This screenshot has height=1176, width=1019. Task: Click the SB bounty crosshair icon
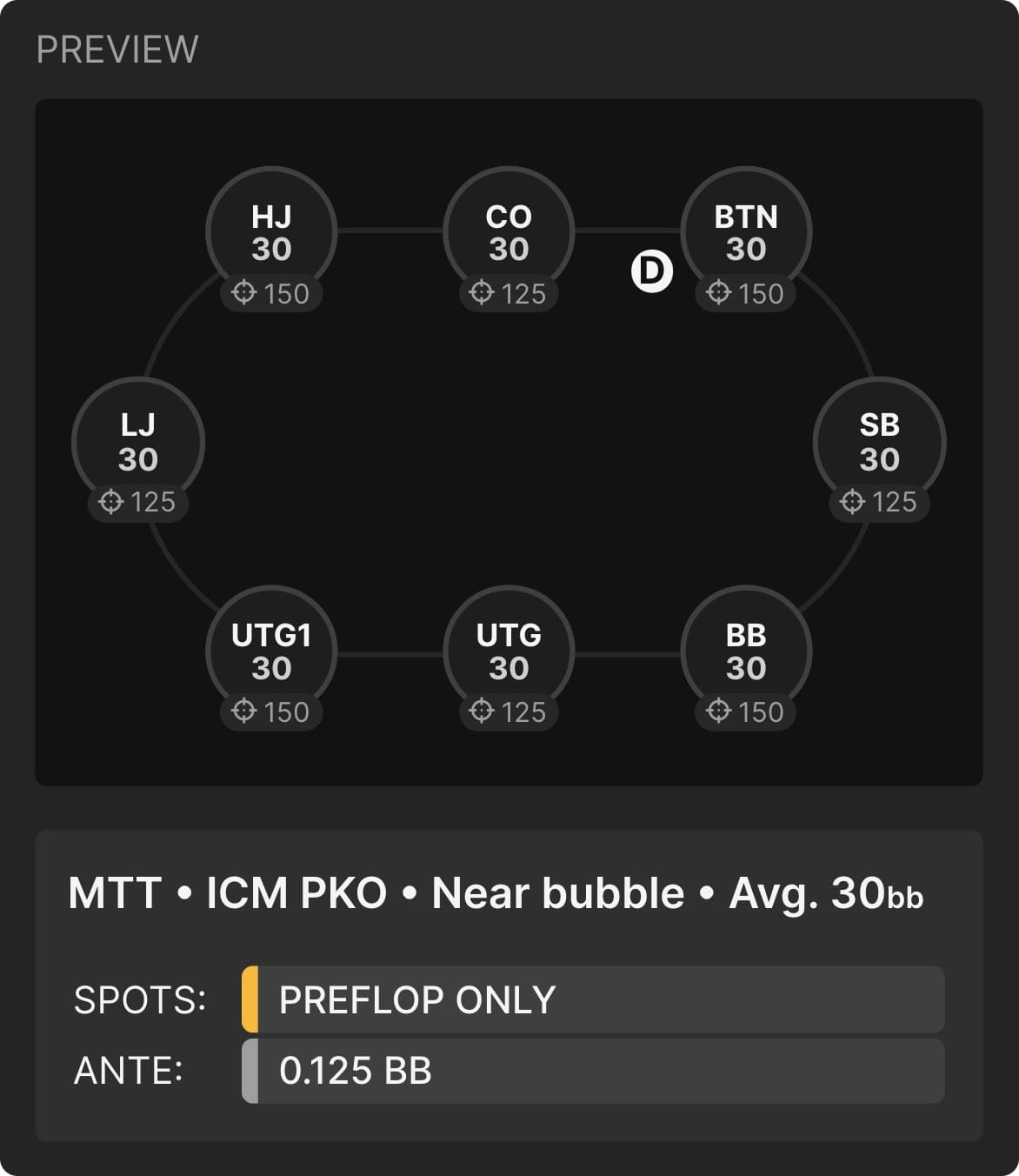tap(853, 502)
